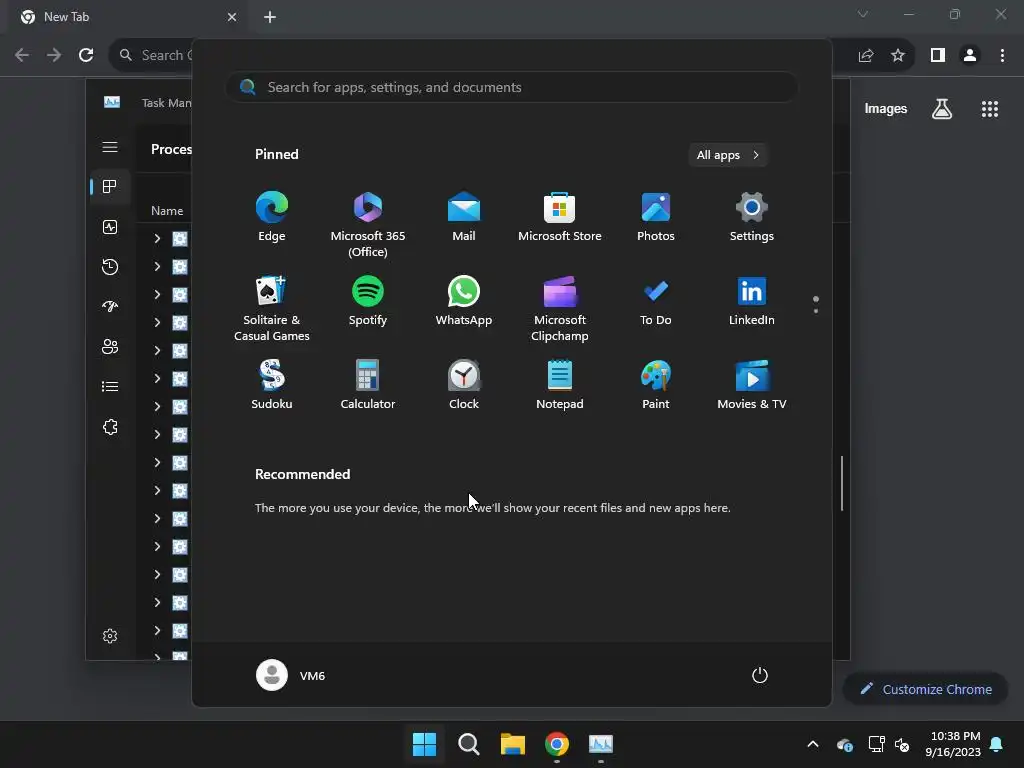The width and height of the screenshot is (1024, 768).
Task: Click the muted volume tray icon
Action: [x=902, y=744]
